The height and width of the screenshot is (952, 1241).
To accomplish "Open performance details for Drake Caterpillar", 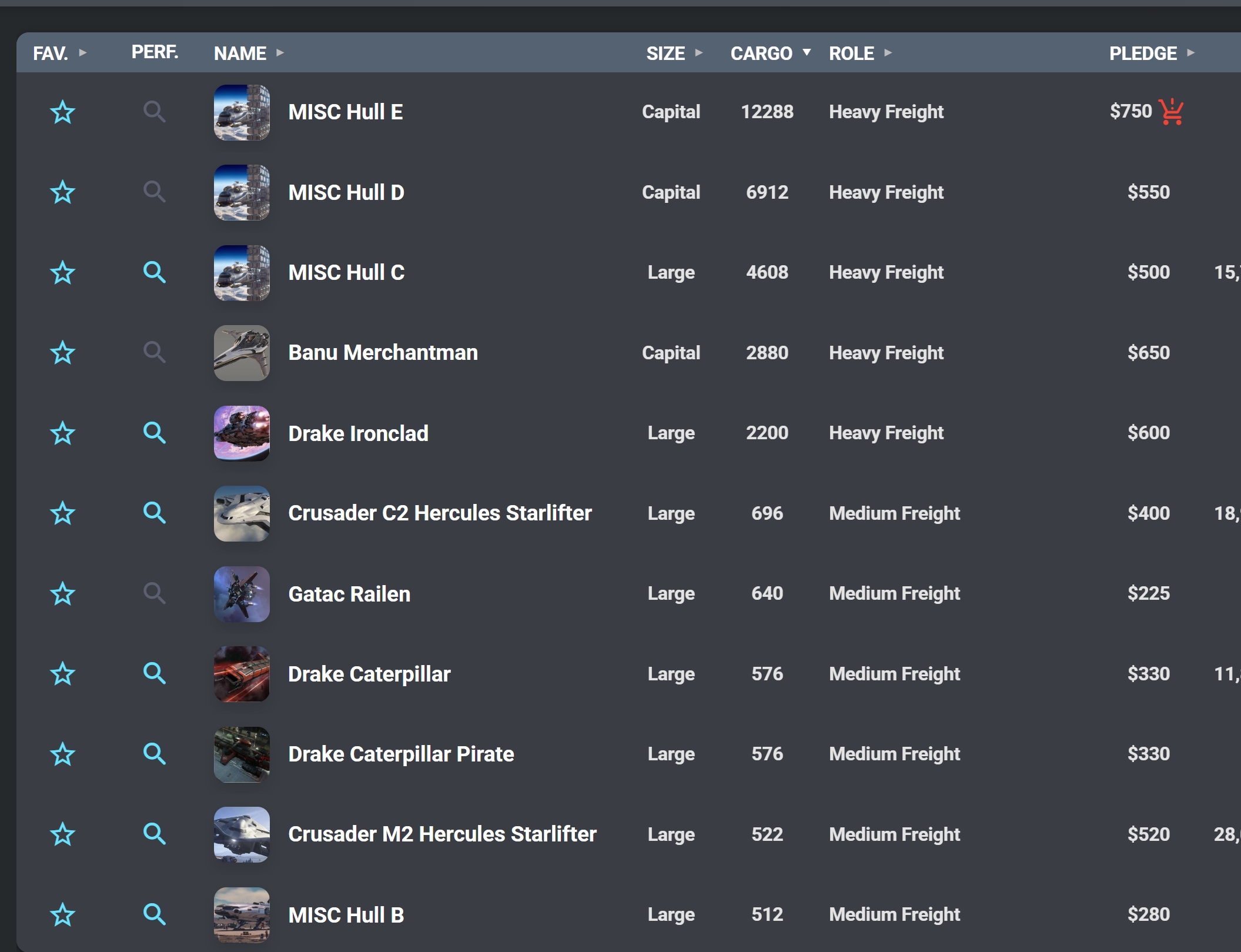I will point(155,673).
